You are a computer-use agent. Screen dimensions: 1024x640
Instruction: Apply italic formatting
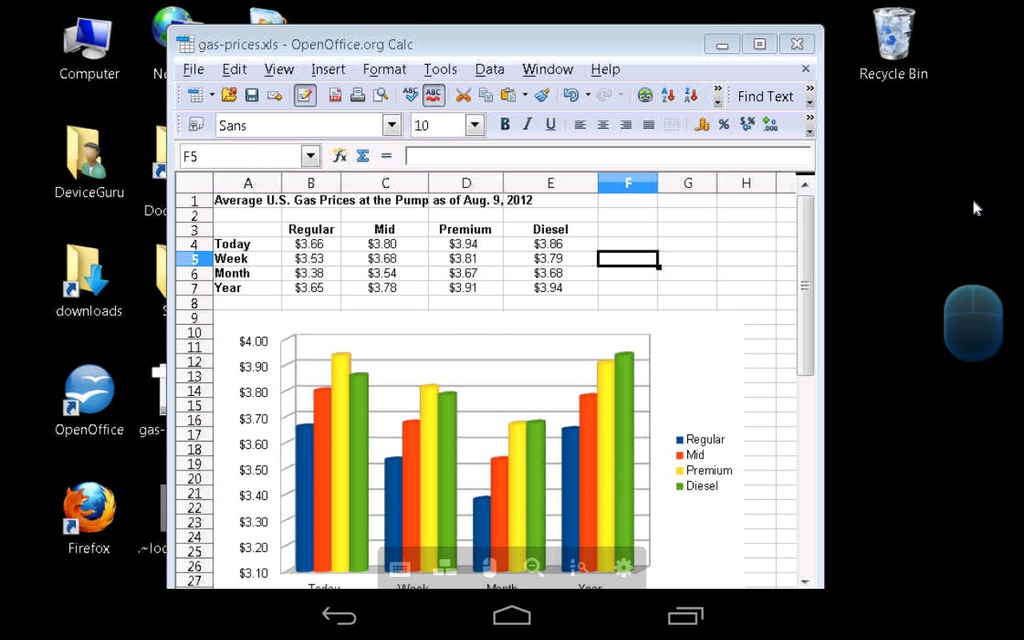(527, 125)
